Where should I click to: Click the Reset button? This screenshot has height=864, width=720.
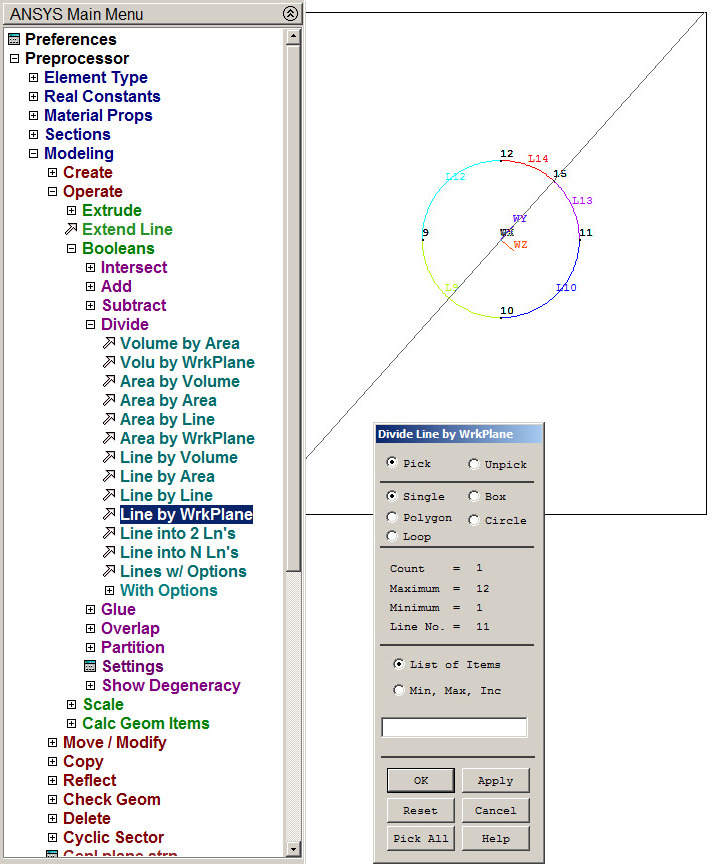point(421,811)
